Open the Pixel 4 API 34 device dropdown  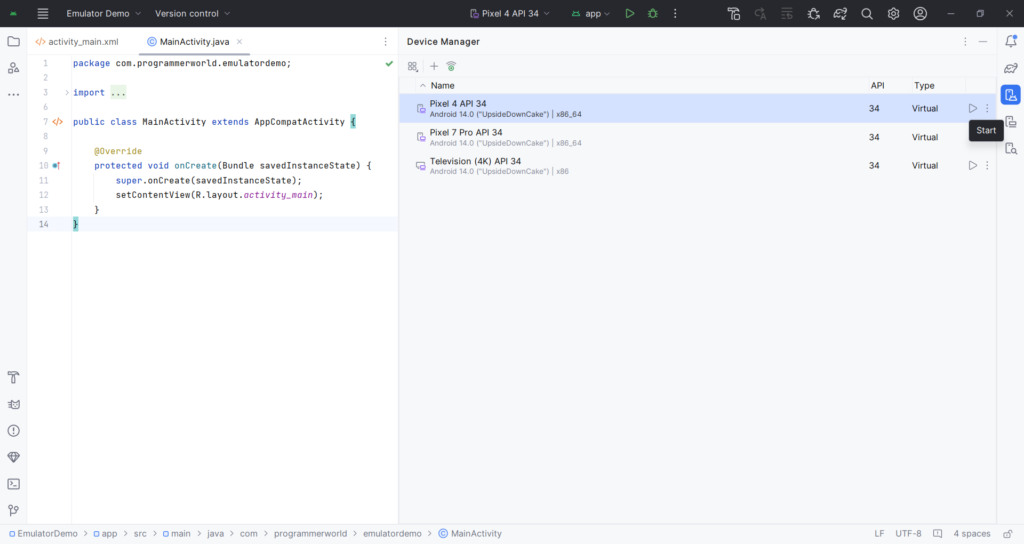(510, 13)
